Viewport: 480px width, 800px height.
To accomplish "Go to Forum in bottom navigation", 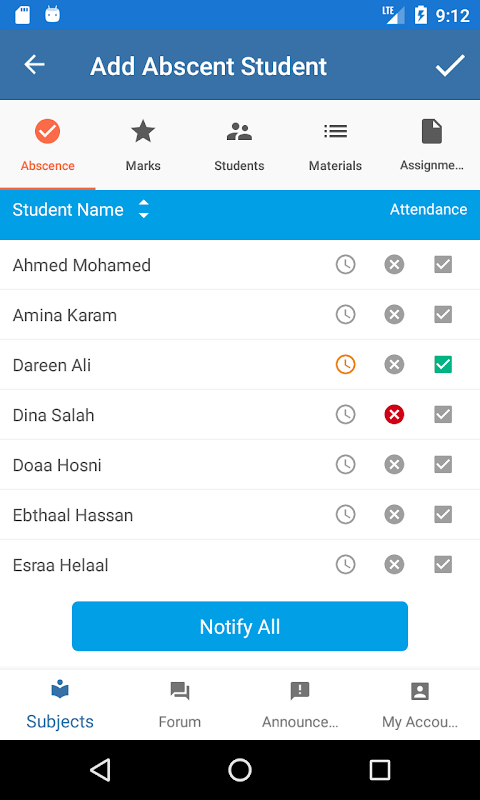I will (180, 705).
